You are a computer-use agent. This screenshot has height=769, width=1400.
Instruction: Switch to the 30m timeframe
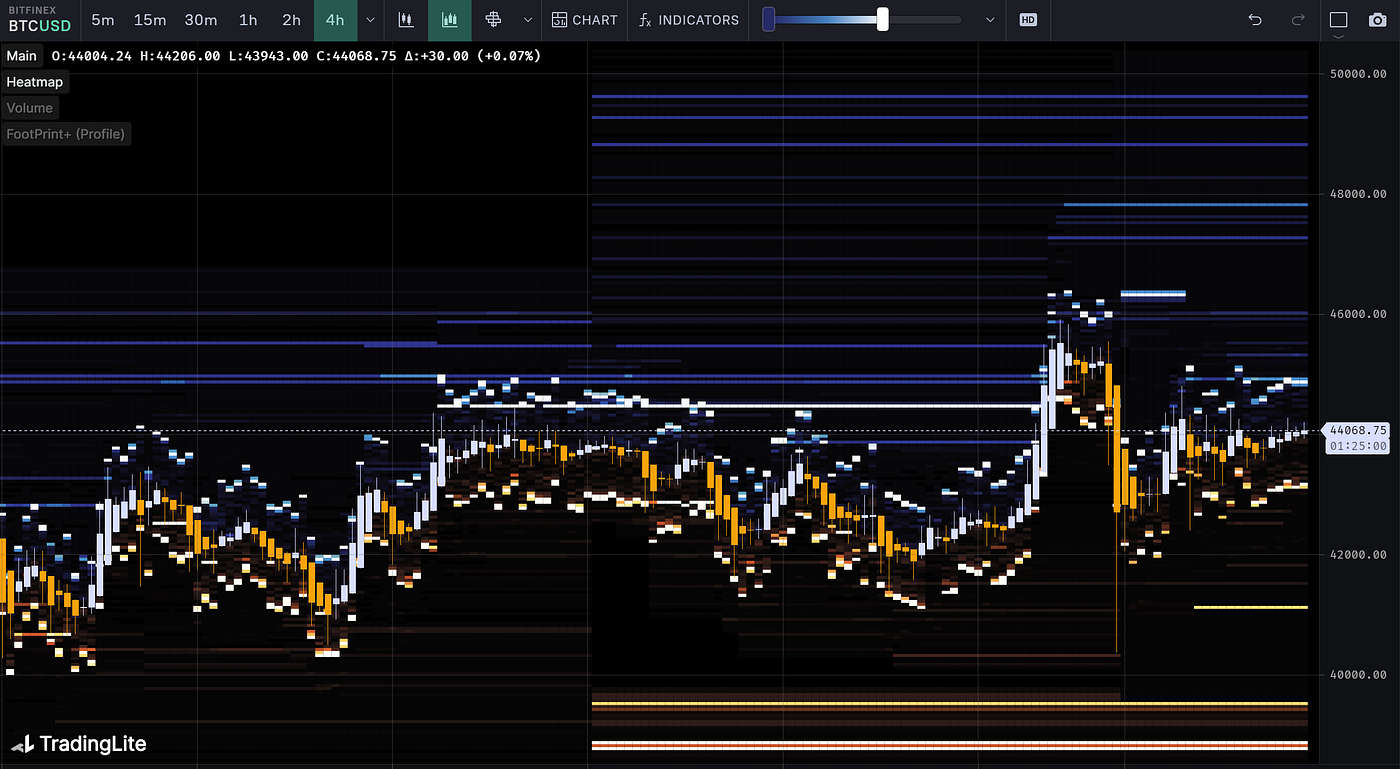click(x=201, y=20)
